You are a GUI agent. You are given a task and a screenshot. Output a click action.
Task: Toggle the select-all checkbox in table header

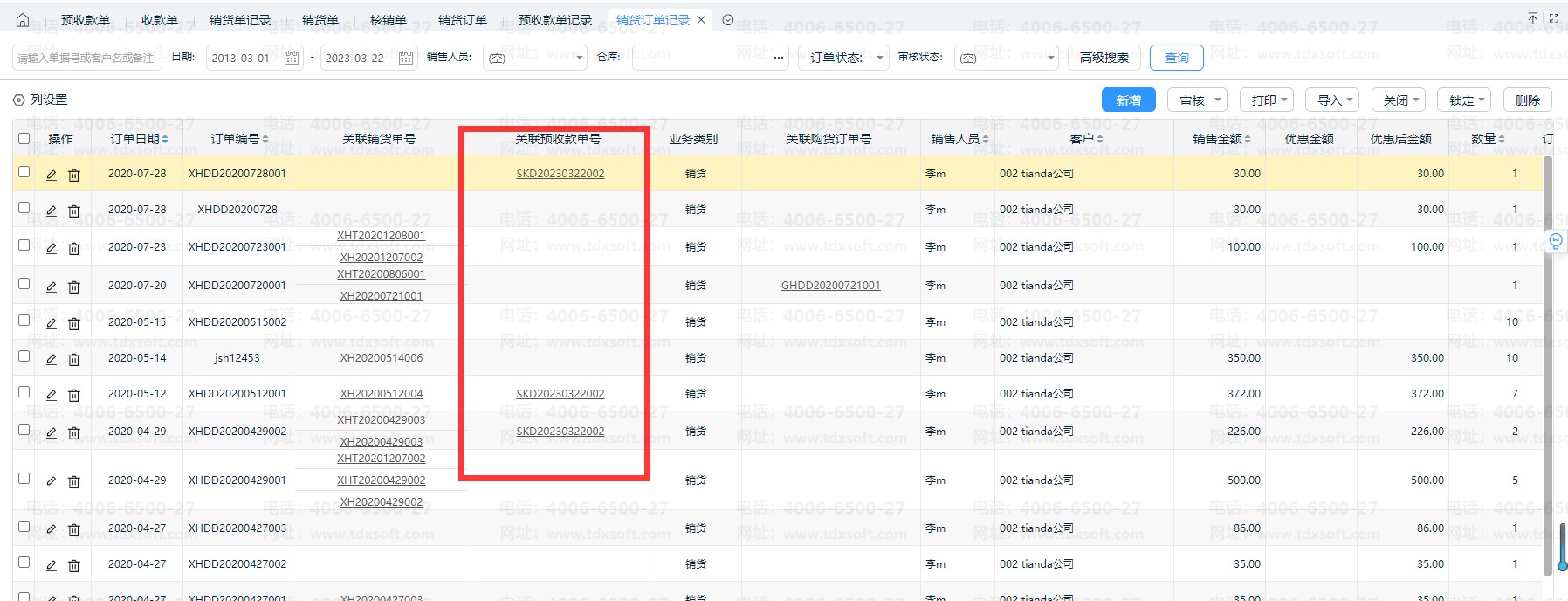[24, 138]
